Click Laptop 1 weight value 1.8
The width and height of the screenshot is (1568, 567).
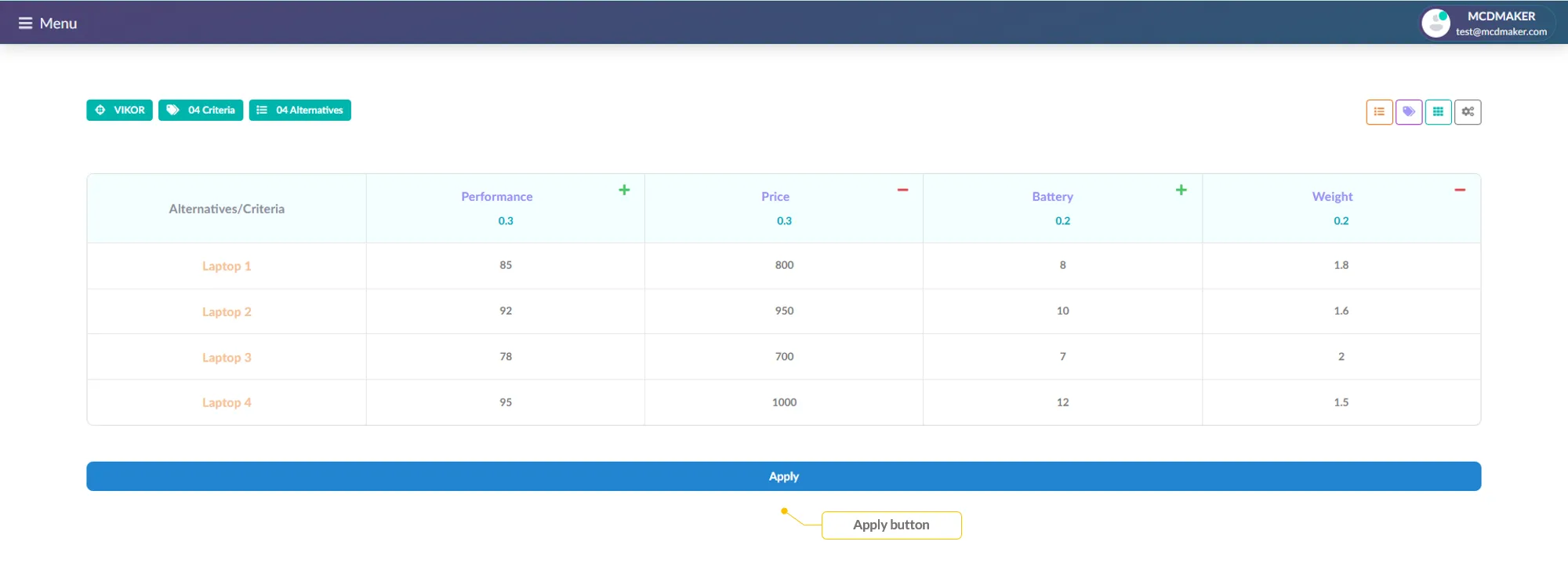coord(1341,265)
